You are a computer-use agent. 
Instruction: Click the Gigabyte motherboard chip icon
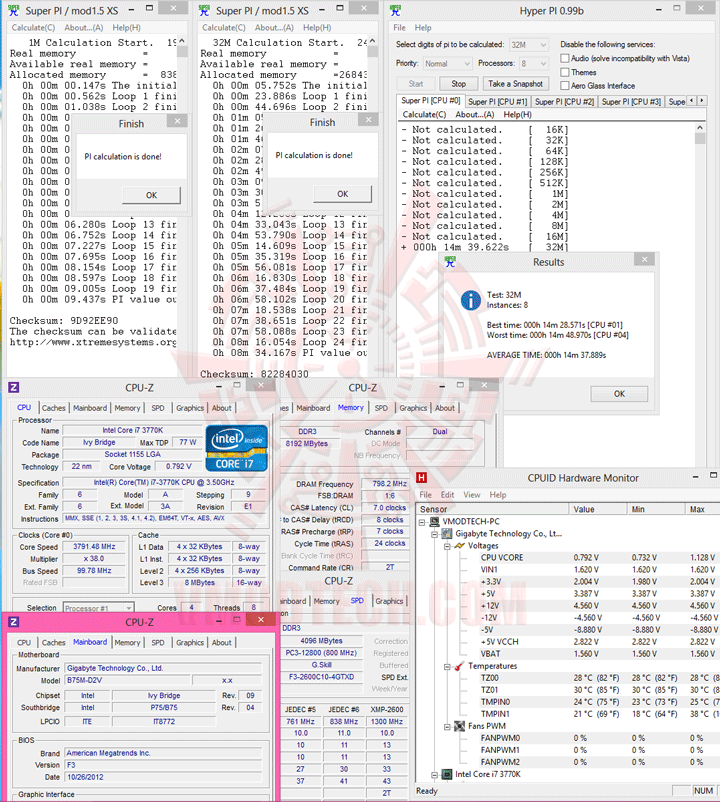pos(447,534)
